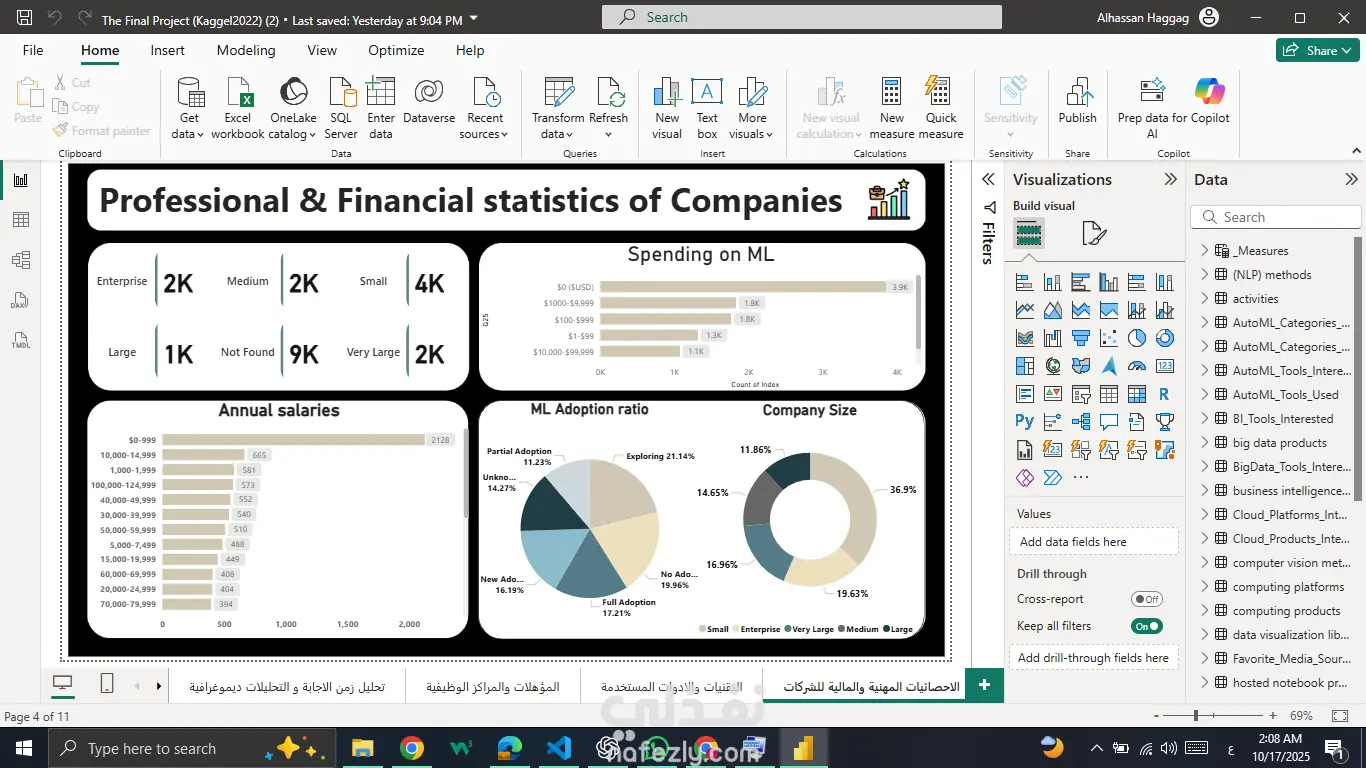Pick the Card (123) visual
This screenshot has height=768, width=1366.
(x=1165, y=366)
